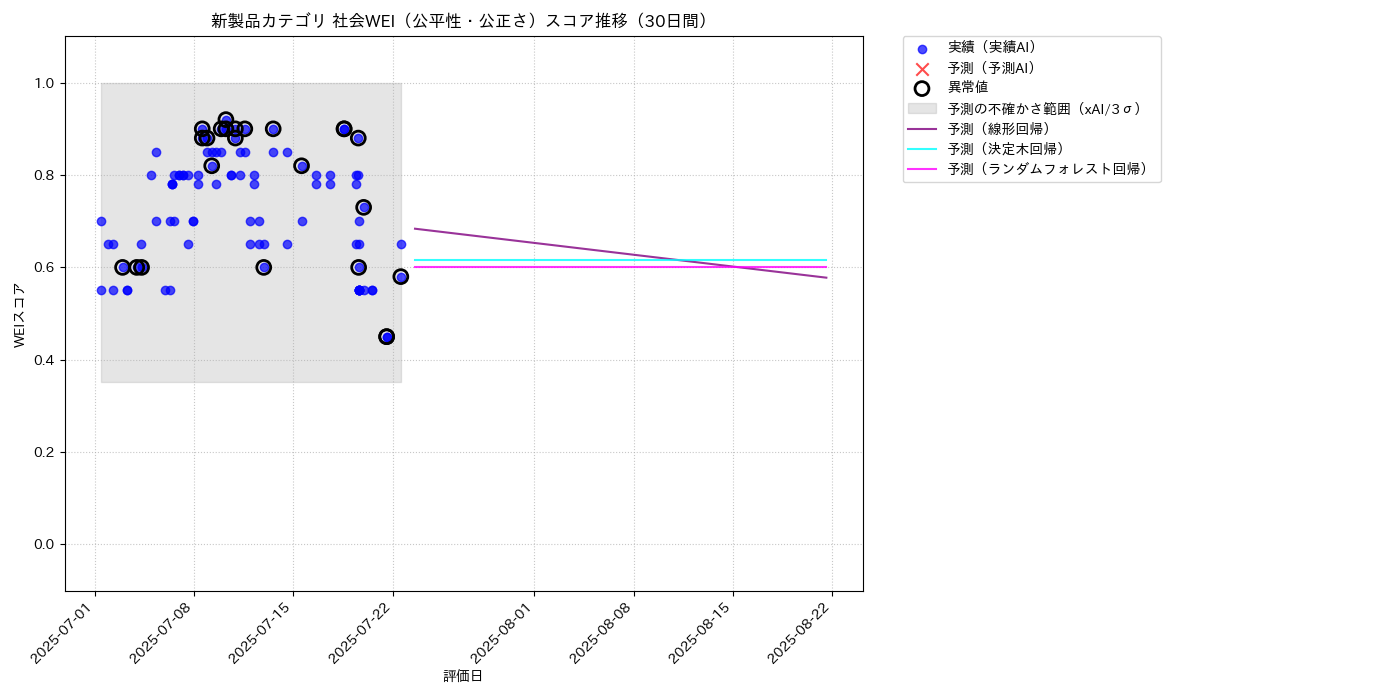Click legend label 予測（ランダムフォレスト回帰）

pos(1050,170)
